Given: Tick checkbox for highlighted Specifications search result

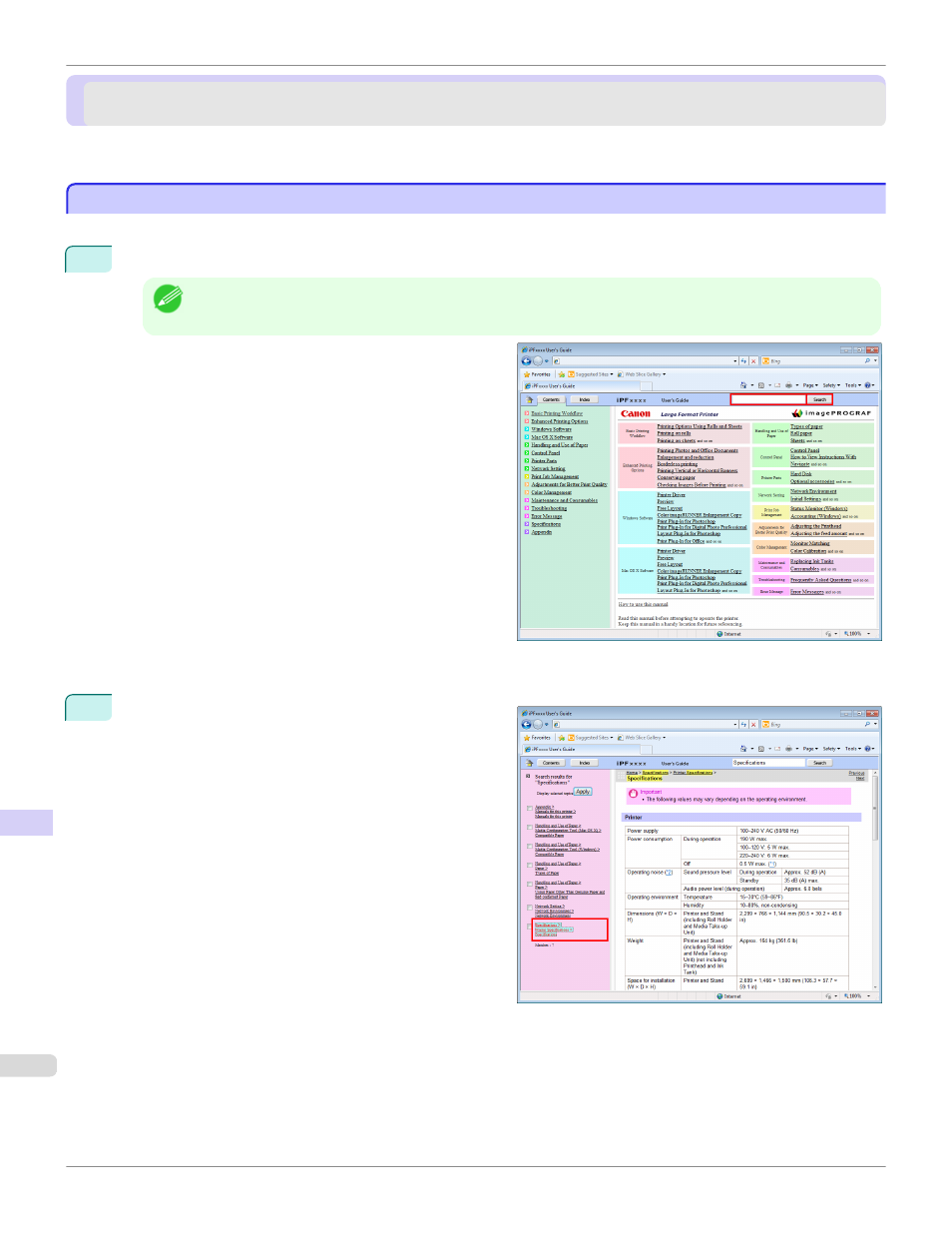Looking at the screenshot, I should (x=530, y=926).
